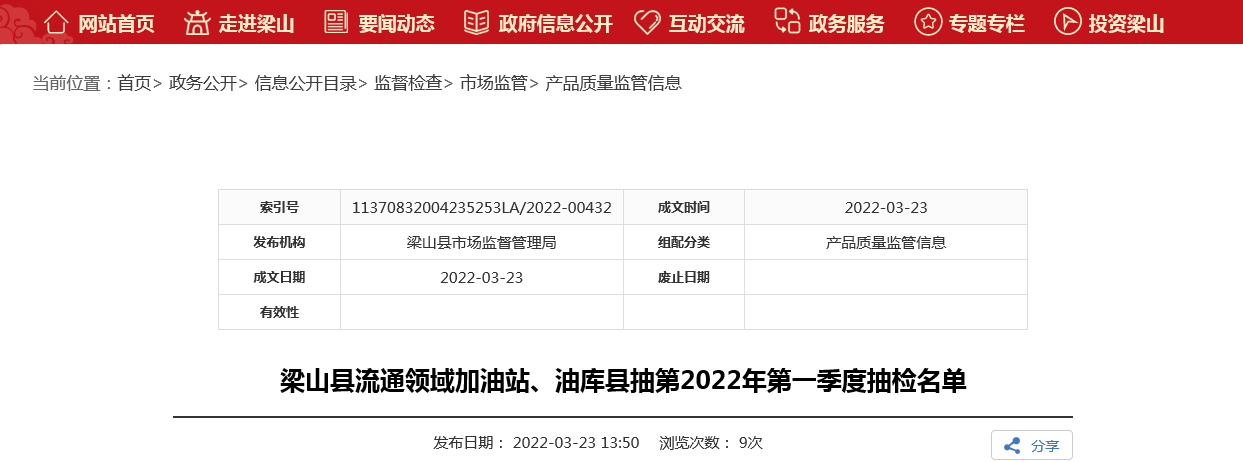The width and height of the screenshot is (1243, 462).
Task: Click the news icon beside 要闻动态
Action: coord(337,21)
